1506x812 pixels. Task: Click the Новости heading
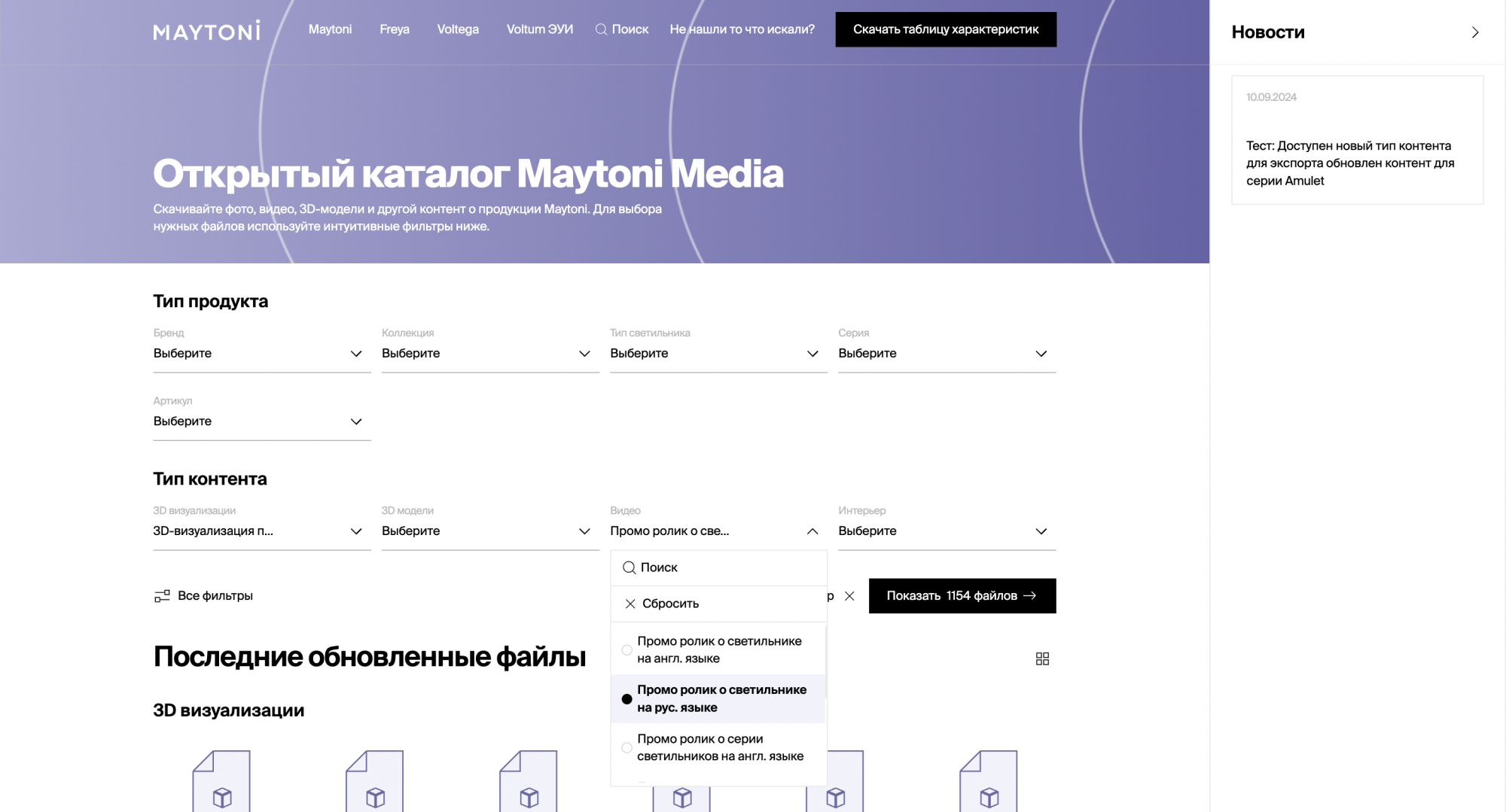tap(1268, 32)
